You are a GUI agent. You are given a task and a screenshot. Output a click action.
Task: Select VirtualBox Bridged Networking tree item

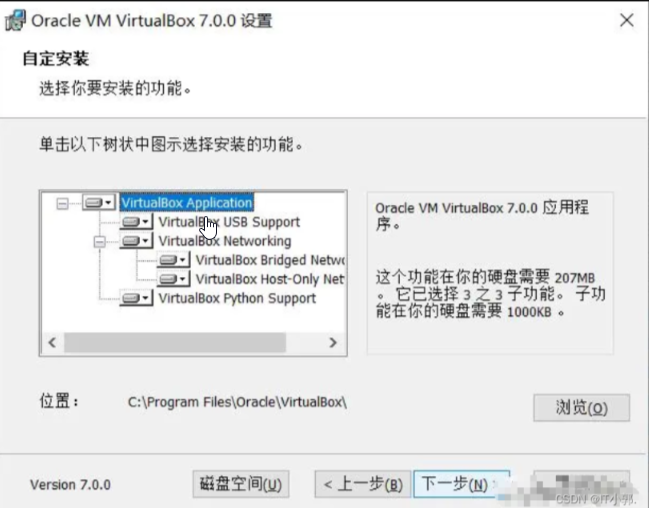click(270, 260)
